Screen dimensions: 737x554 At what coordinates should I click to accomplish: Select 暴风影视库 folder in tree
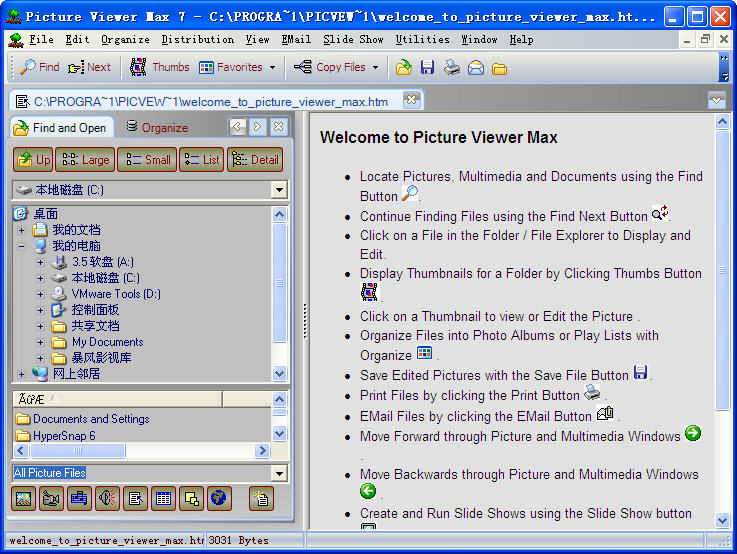click(x=101, y=358)
